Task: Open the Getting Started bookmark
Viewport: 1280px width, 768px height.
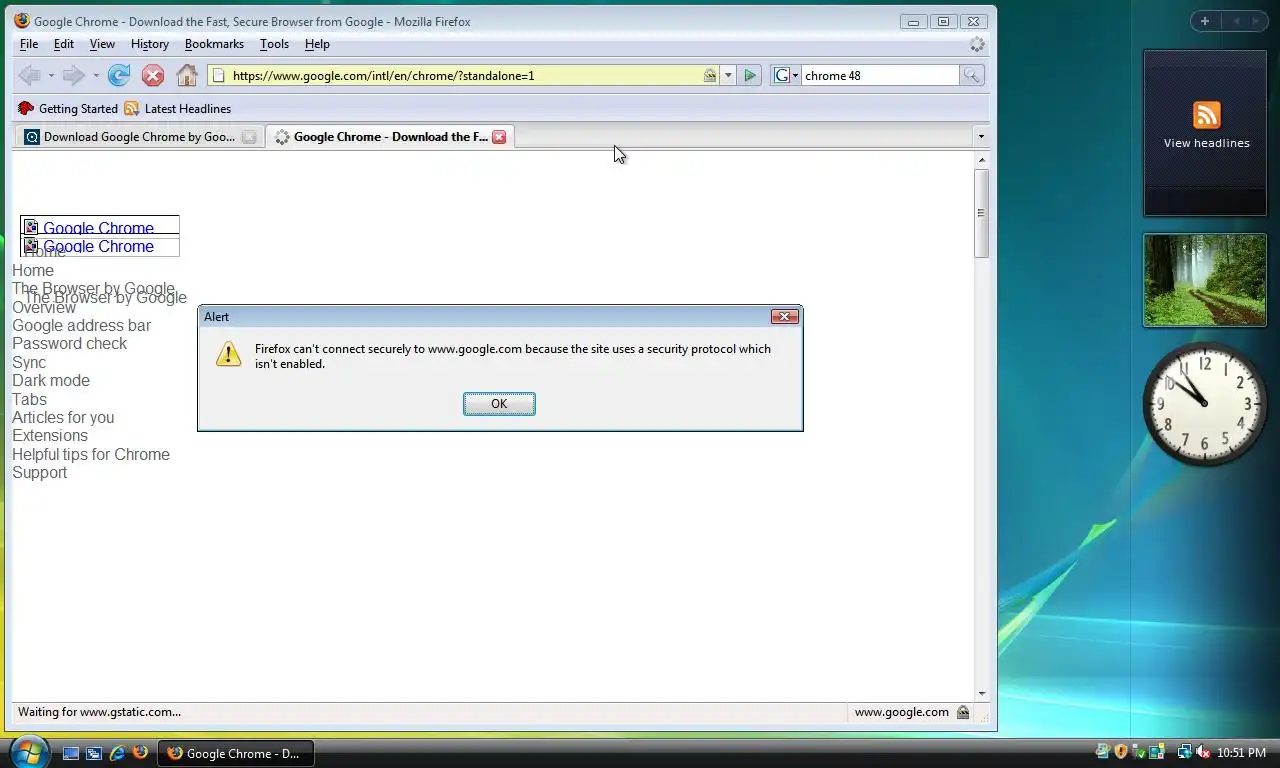Action: (x=68, y=108)
